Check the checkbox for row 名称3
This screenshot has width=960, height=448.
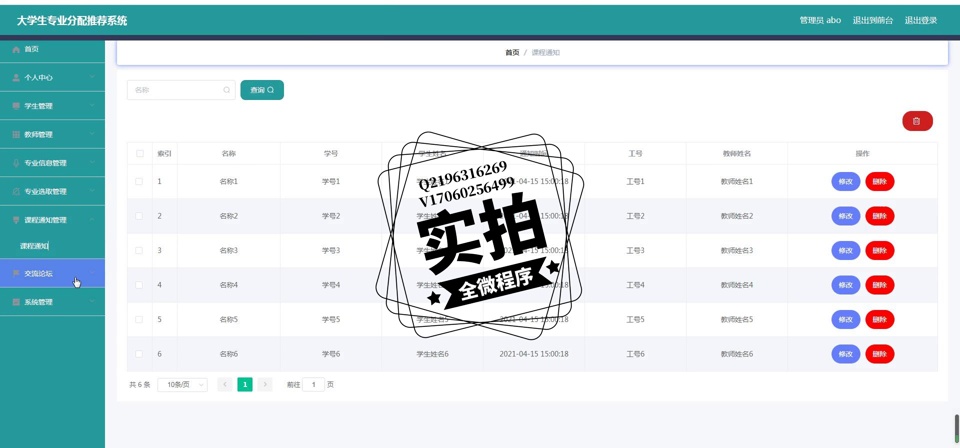[x=139, y=250]
